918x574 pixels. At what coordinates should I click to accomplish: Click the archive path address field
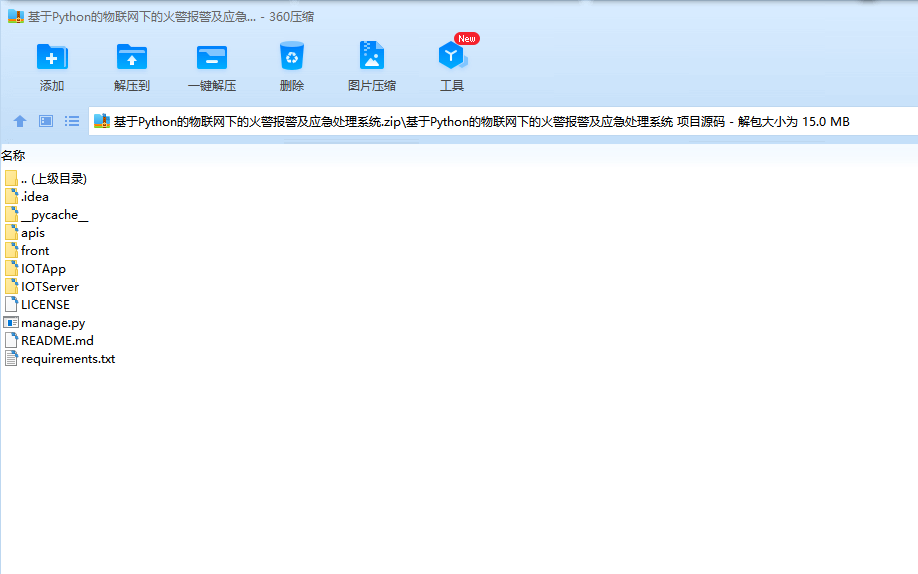(503, 121)
